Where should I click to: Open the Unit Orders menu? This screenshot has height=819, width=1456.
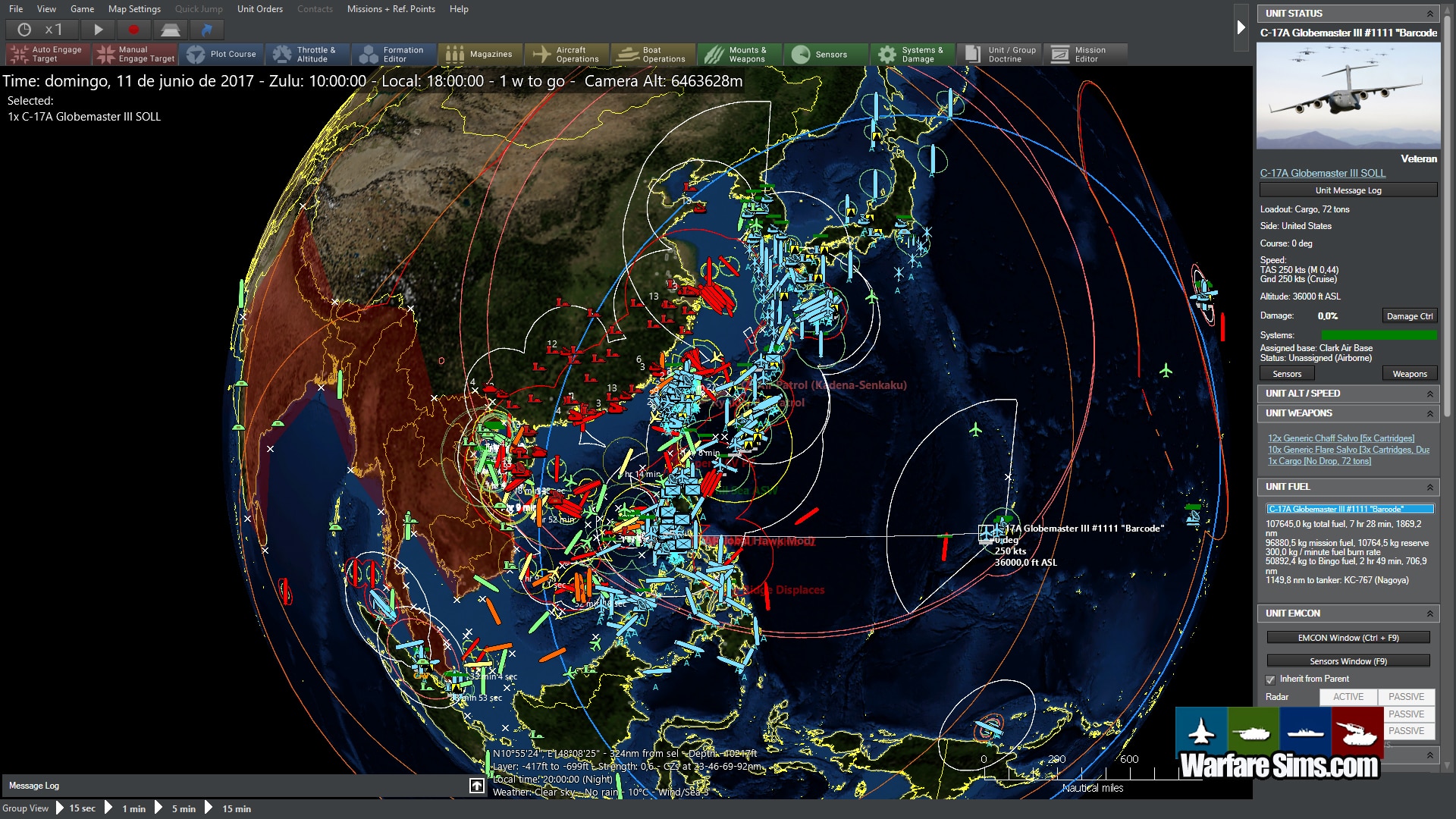click(259, 9)
